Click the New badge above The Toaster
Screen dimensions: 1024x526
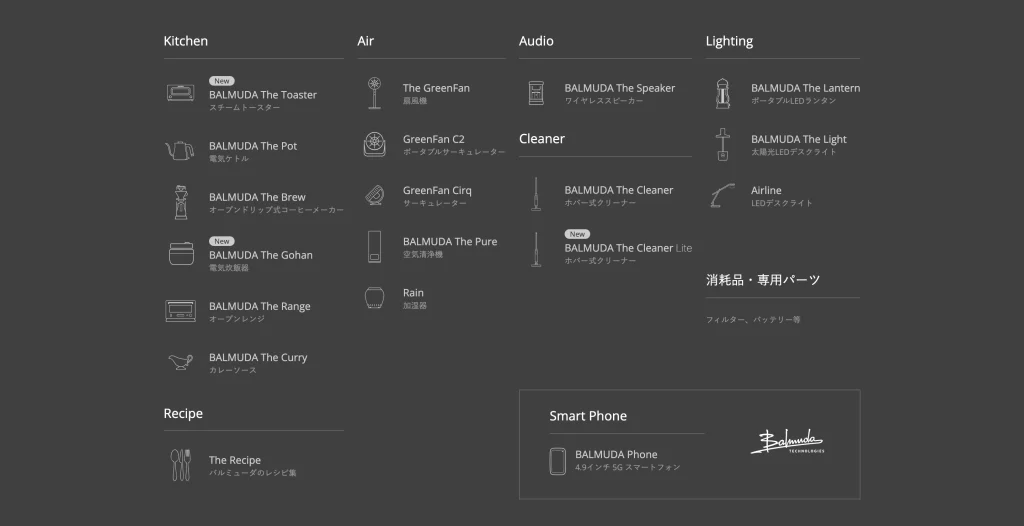coord(221,81)
